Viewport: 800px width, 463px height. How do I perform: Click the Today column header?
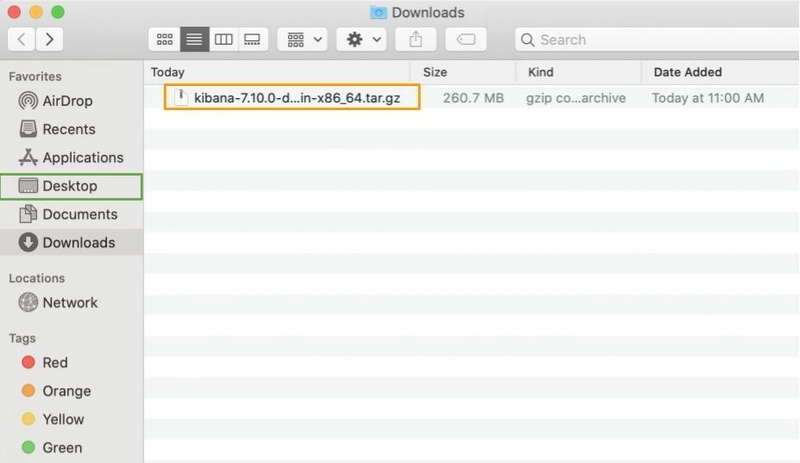[277, 72]
